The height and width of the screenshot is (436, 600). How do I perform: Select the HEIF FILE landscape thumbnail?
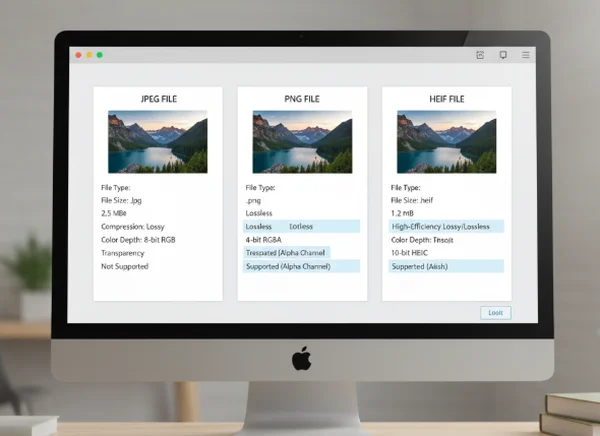pos(446,142)
